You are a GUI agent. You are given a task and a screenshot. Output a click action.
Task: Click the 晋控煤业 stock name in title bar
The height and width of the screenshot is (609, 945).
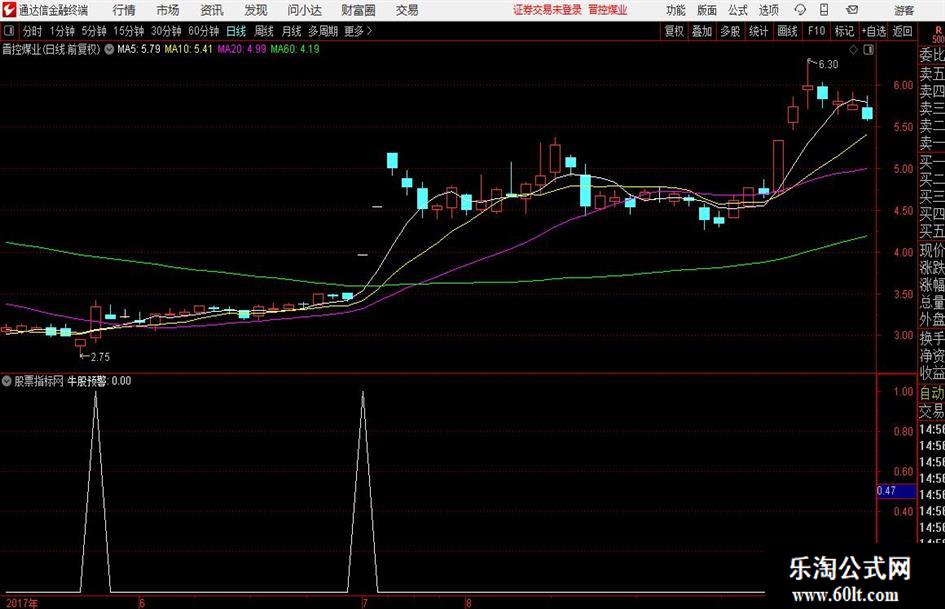pyautogui.click(x=608, y=10)
